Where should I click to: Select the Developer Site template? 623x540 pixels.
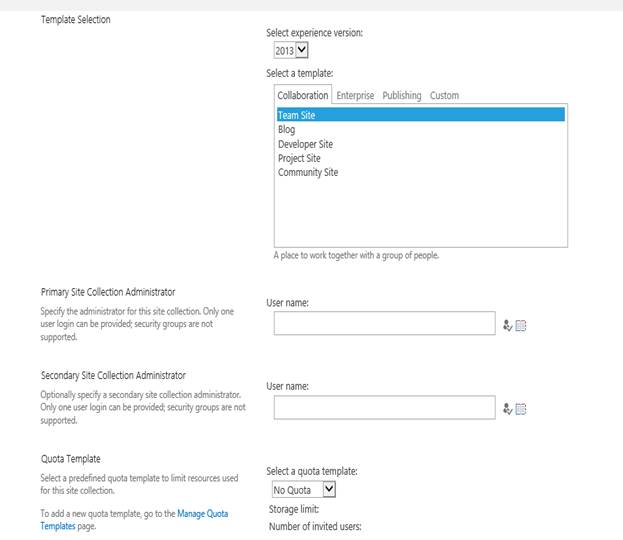click(305, 144)
